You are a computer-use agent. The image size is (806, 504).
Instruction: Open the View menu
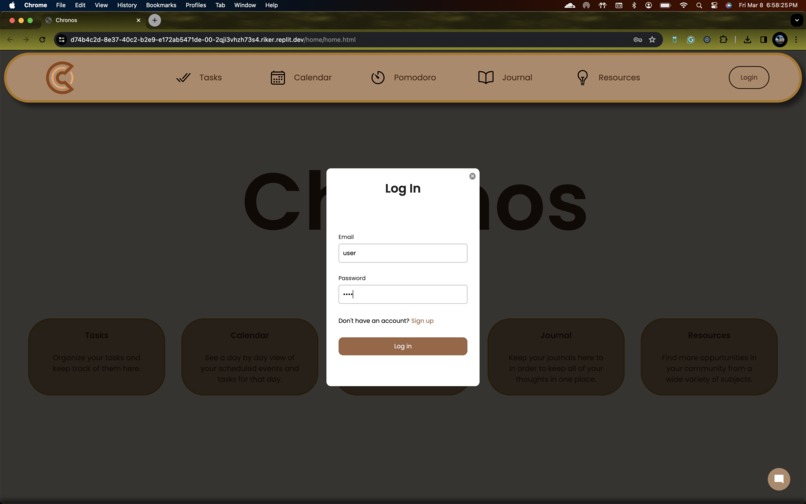(x=101, y=5)
